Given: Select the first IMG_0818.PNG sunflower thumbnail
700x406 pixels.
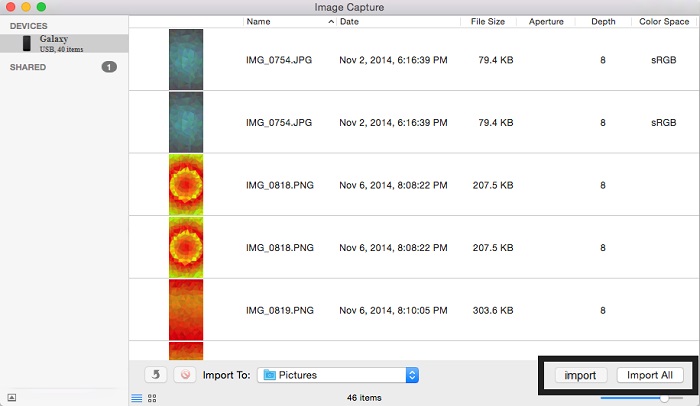Looking at the screenshot, I should (186, 185).
